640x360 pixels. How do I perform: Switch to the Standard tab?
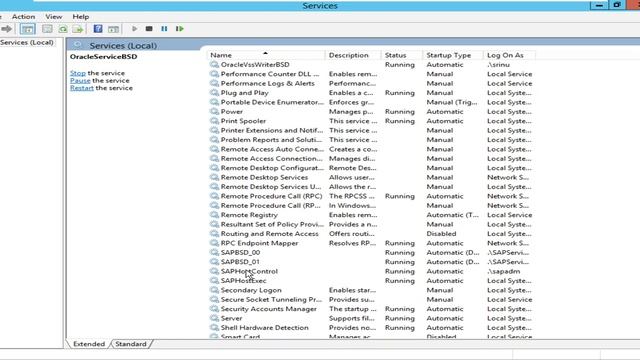point(131,344)
